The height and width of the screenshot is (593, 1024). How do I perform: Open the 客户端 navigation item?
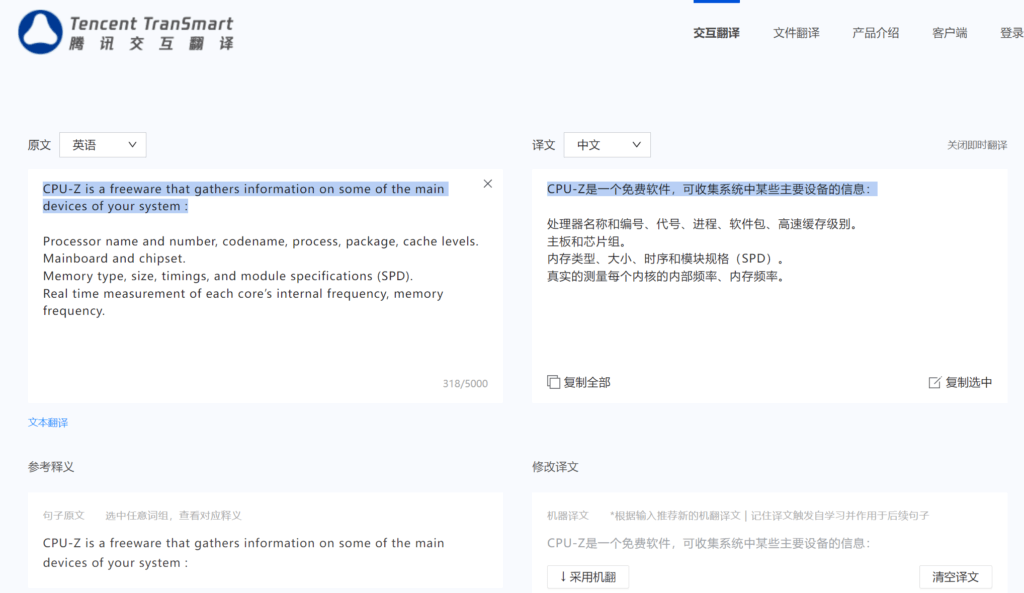pos(949,33)
